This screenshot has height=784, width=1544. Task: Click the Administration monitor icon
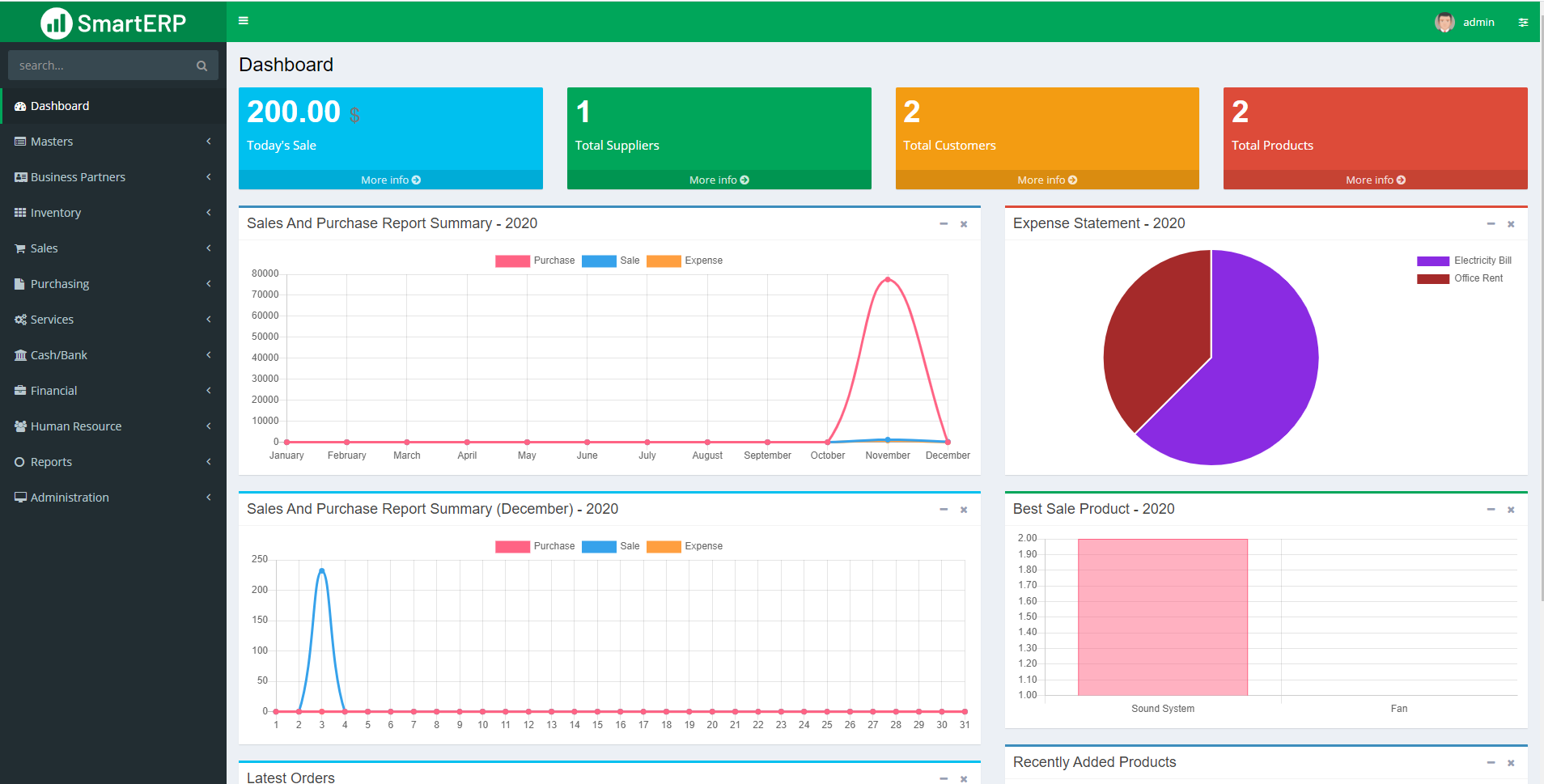[x=20, y=497]
